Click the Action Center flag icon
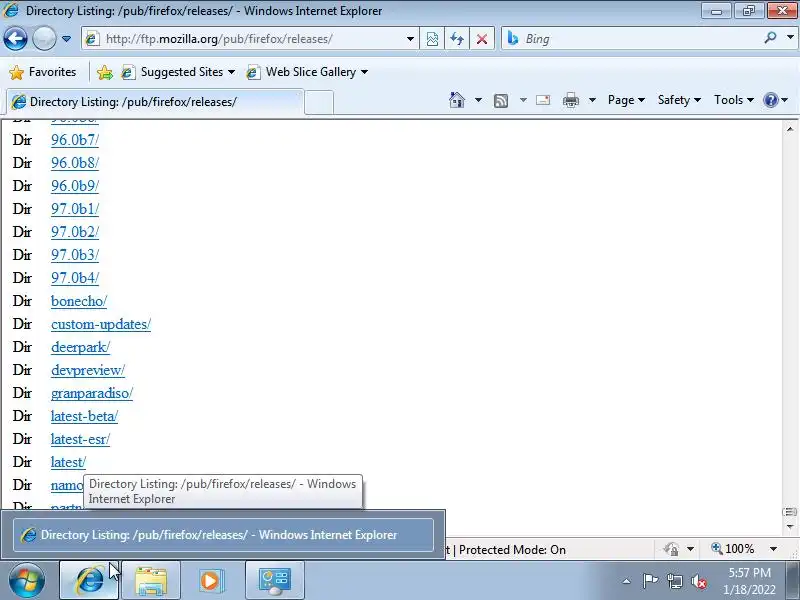Image resolution: width=800 pixels, height=600 pixels. [x=650, y=581]
